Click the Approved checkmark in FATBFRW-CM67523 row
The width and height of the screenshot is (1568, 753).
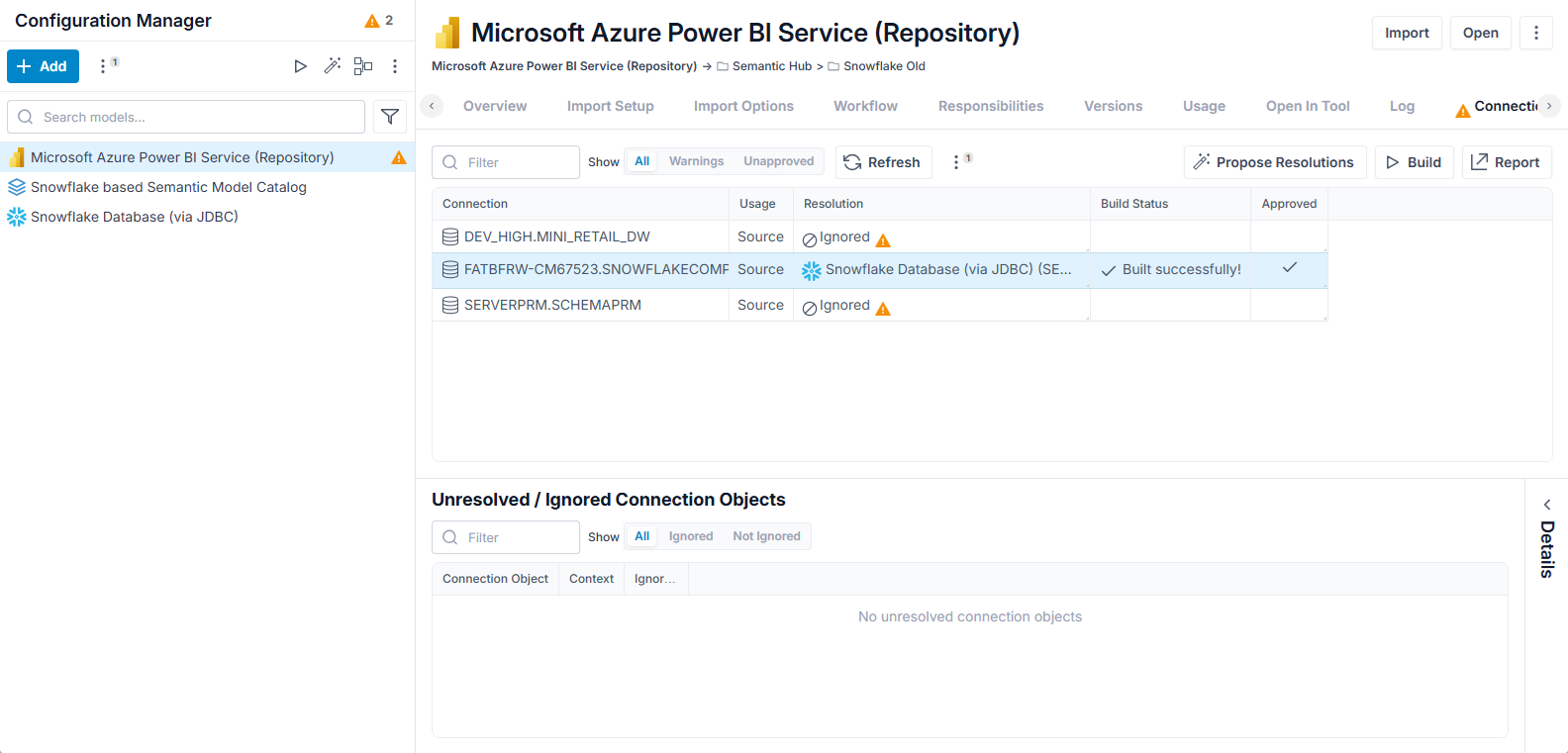[1290, 267]
